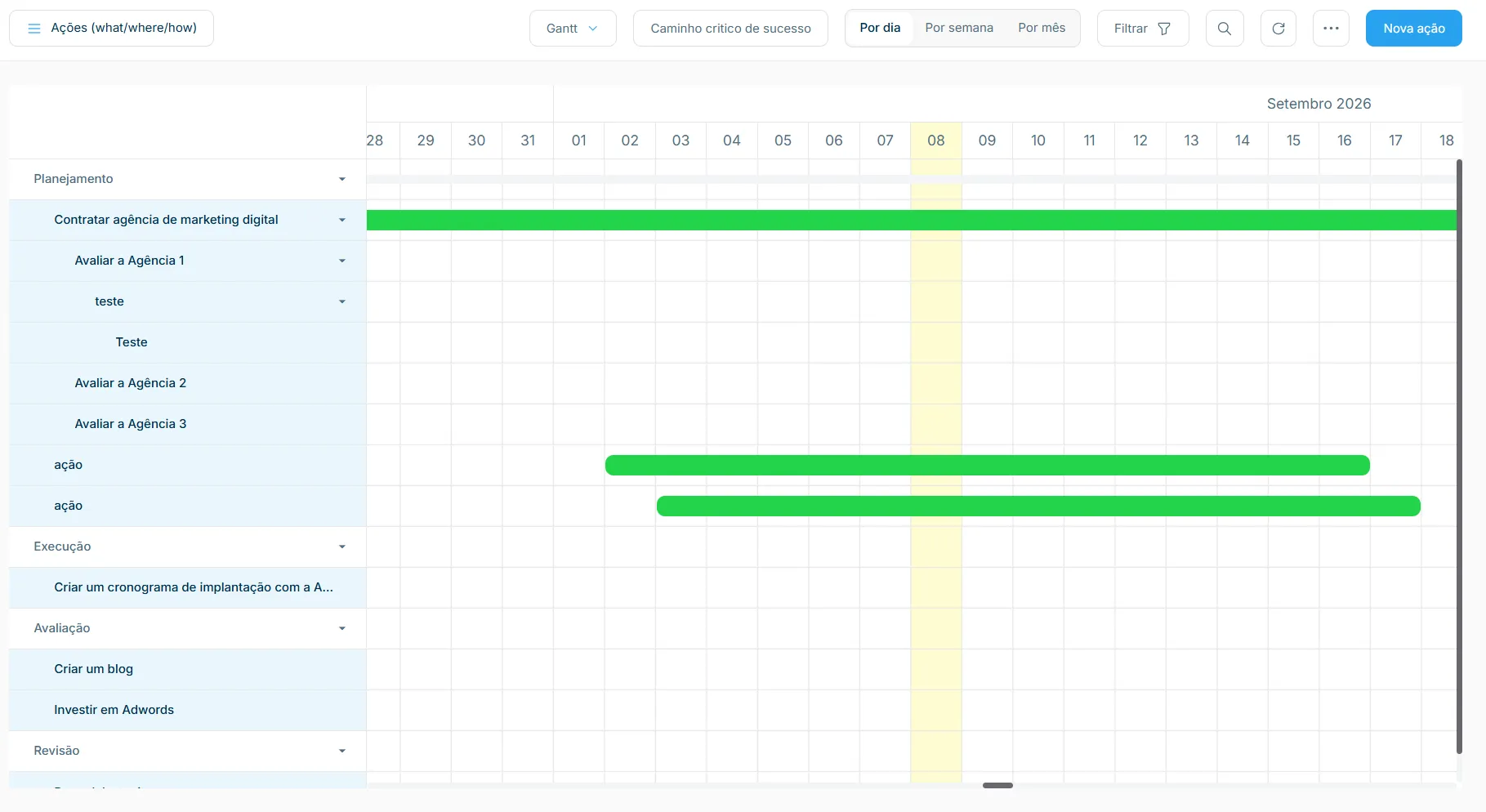Collapse the Execução group arrow
1486x812 pixels.
coord(342,547)
